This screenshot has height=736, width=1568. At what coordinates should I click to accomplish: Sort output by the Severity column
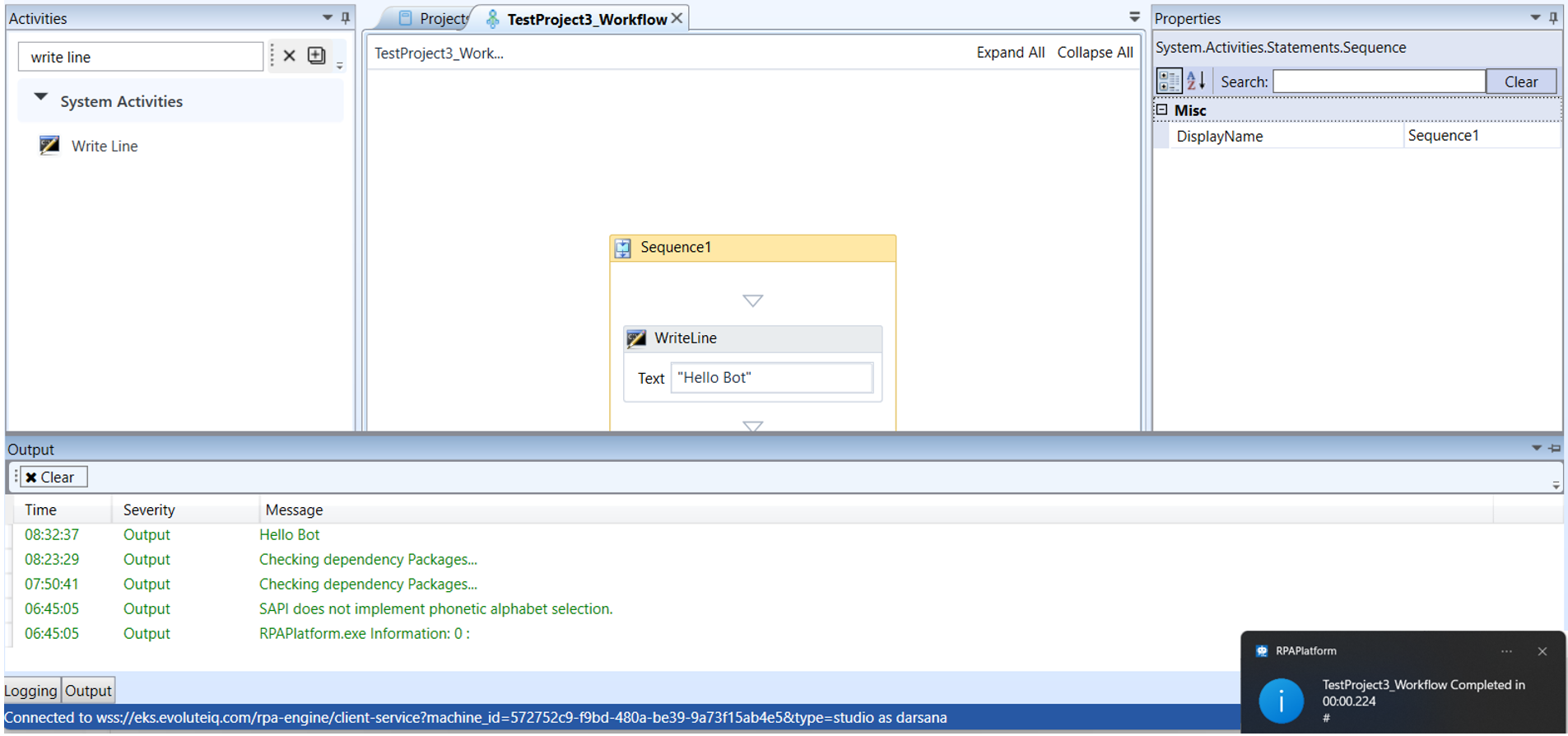pyautogui.click(x=186, y=510)
